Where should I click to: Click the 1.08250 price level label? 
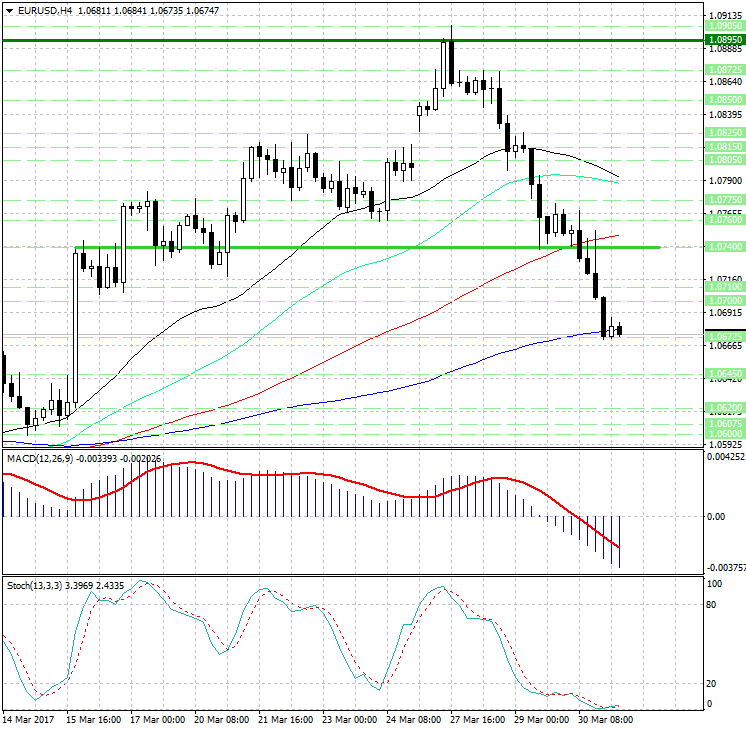725,132
